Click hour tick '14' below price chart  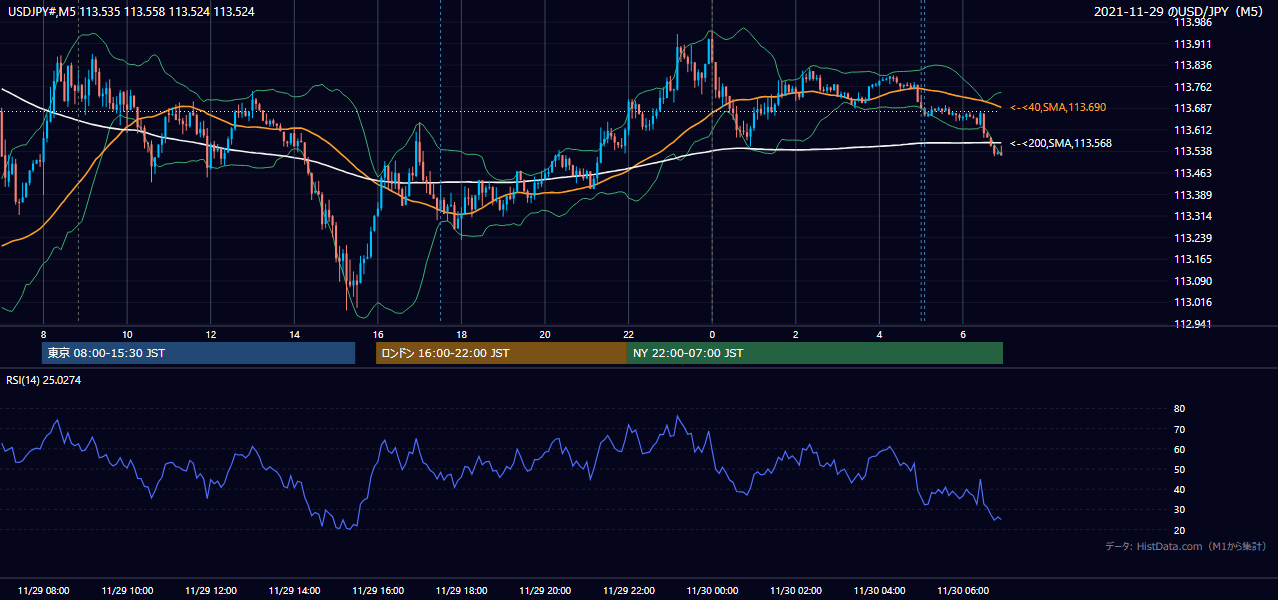294,334
